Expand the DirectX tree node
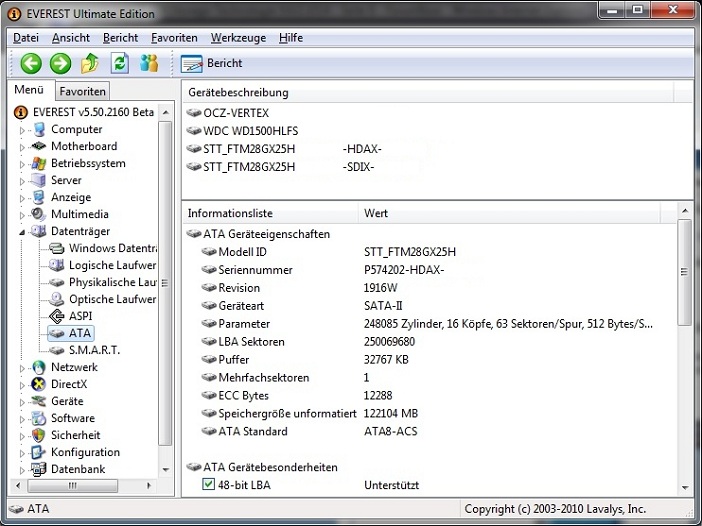Viewport: 702px width, 526px height. click(22, 385)
